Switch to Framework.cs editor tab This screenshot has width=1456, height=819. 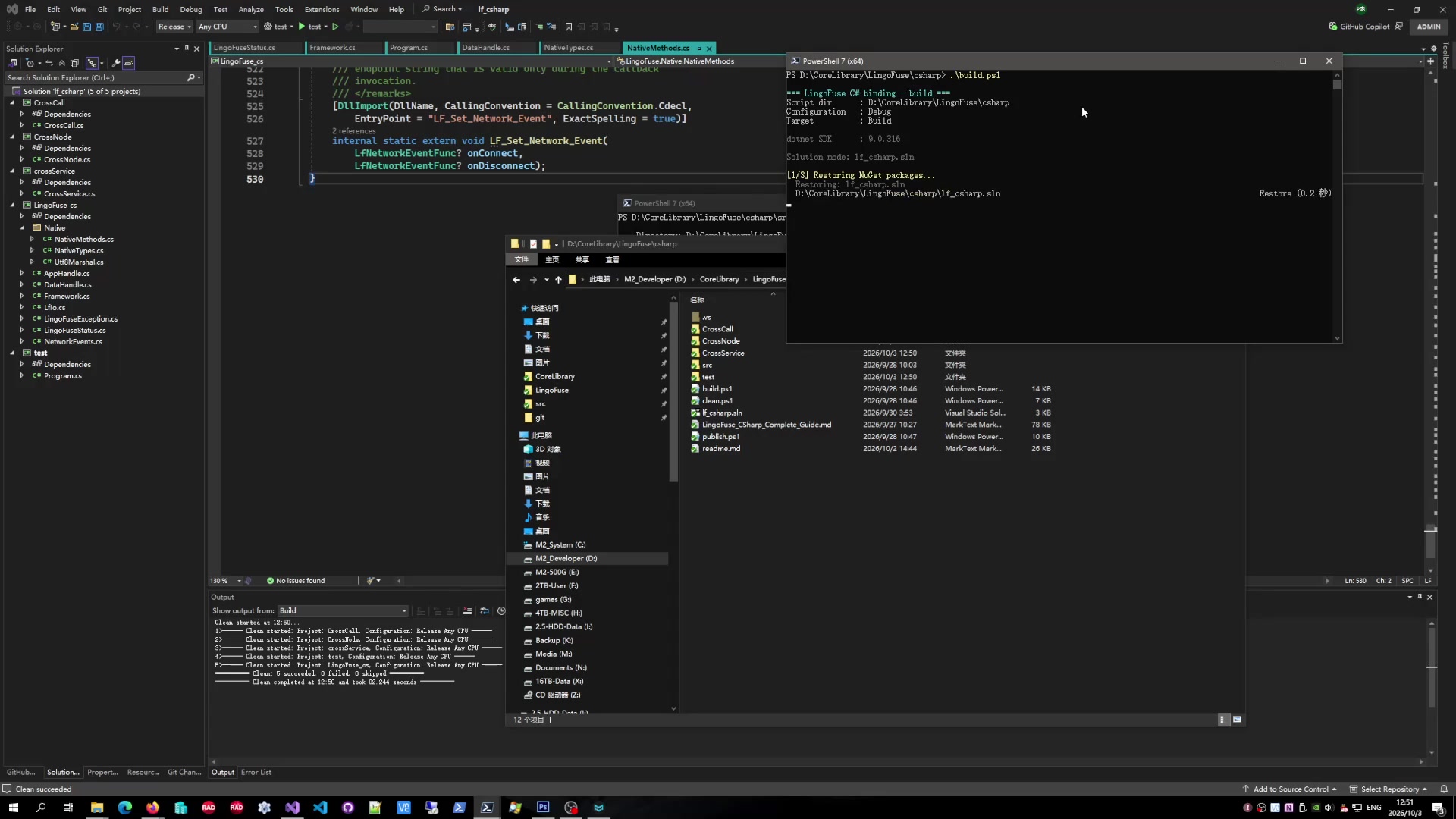pos(332,48)
